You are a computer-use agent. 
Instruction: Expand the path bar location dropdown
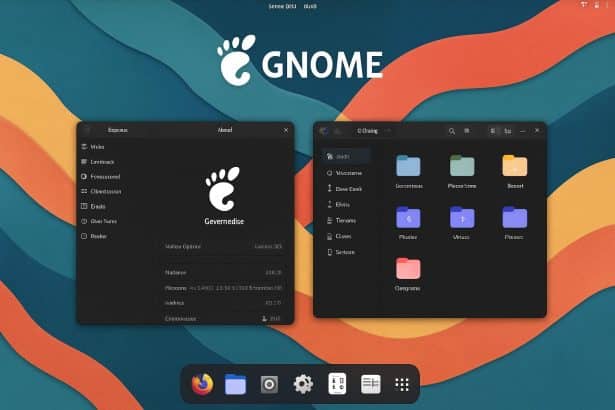click(387, 130)
